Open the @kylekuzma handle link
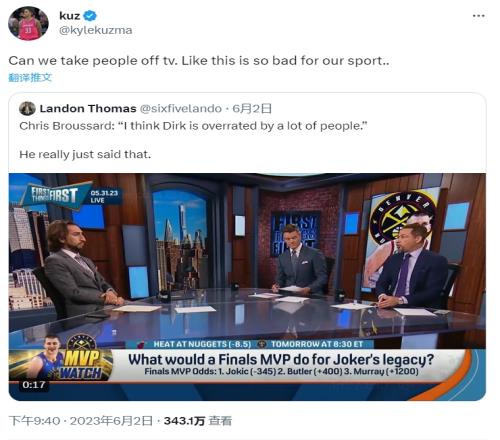This screenshot has height=440, width=500. [x=96, y=30]
